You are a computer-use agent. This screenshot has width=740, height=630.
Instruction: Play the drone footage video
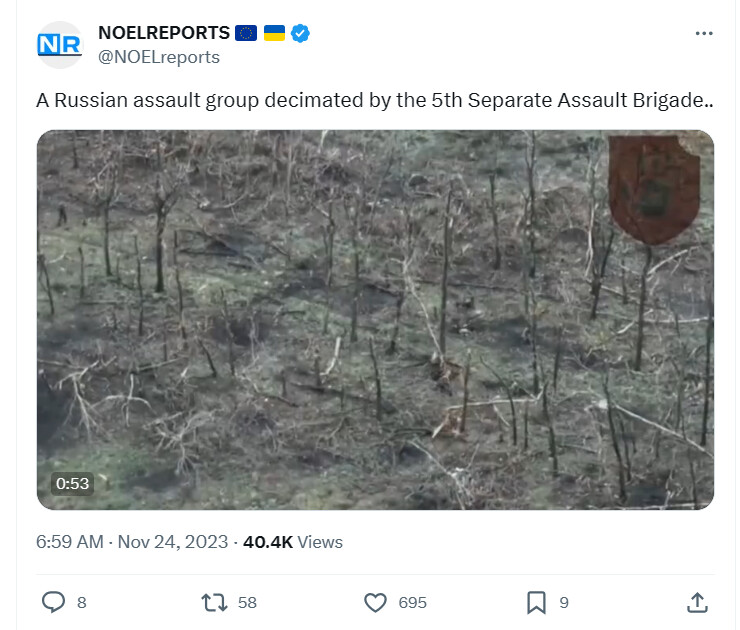pyautogui.click(x=375, y=320)
